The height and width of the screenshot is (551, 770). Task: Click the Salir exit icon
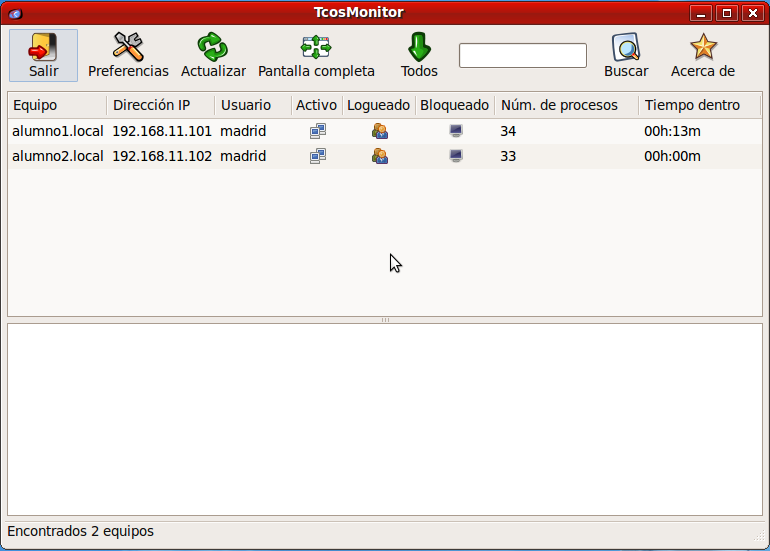tap(43, 47)
